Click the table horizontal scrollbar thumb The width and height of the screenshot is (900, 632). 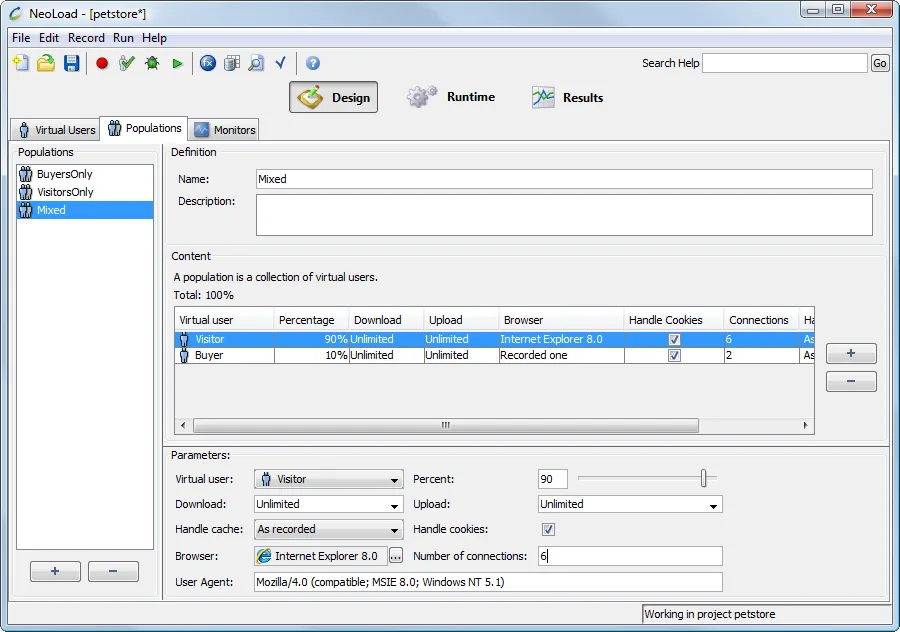point(446,425)
